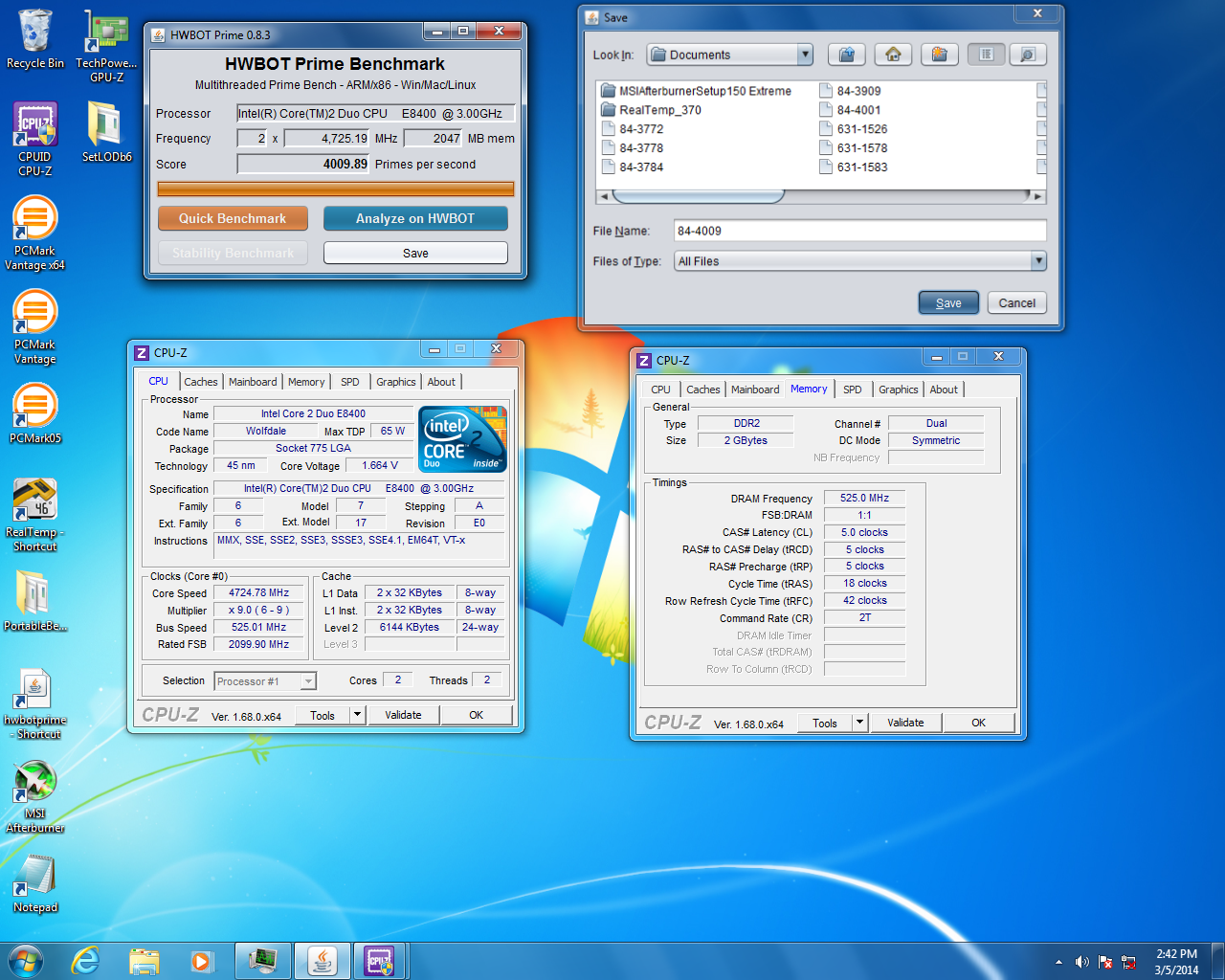This screenshot has width=1225, height=980.
Task: Click the Up One Level icon in Save dialog
Action: pos(846,55)
